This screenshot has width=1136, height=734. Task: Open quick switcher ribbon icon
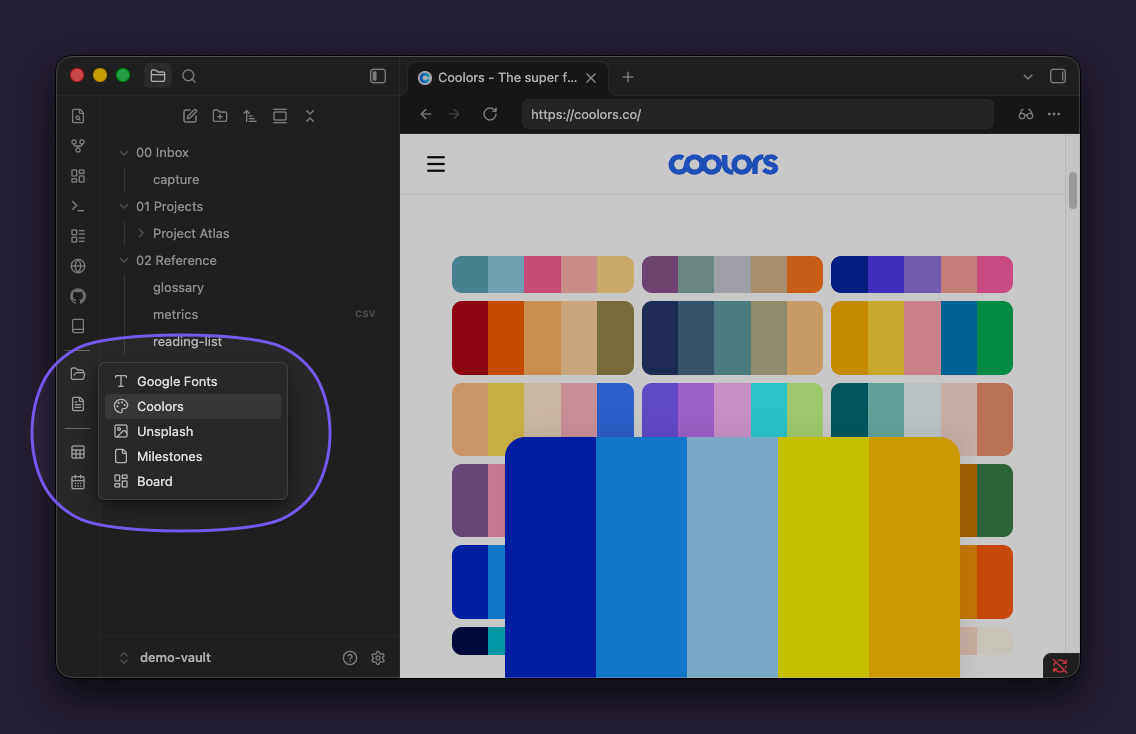(78, 116)
